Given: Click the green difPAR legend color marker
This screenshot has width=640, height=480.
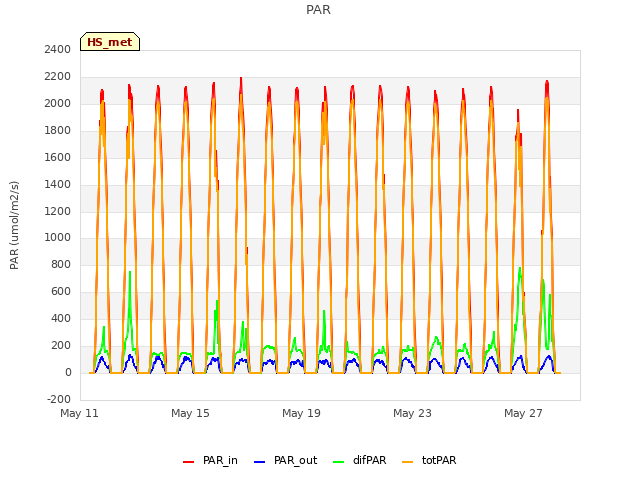Looking at the screenshot, I should click(339, 462).
